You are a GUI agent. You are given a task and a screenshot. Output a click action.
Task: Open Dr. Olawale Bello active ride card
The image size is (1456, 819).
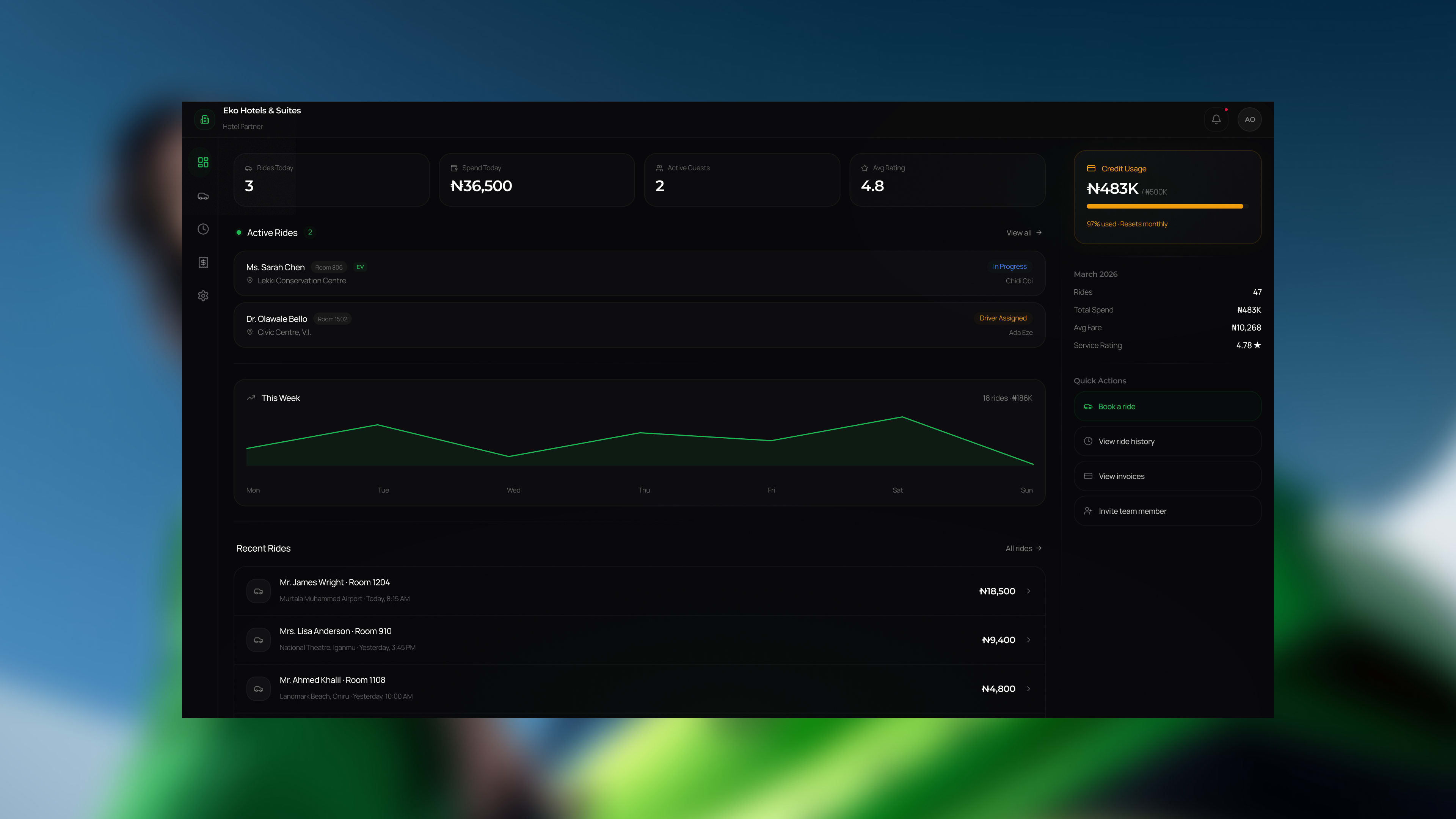coord(639,325)
